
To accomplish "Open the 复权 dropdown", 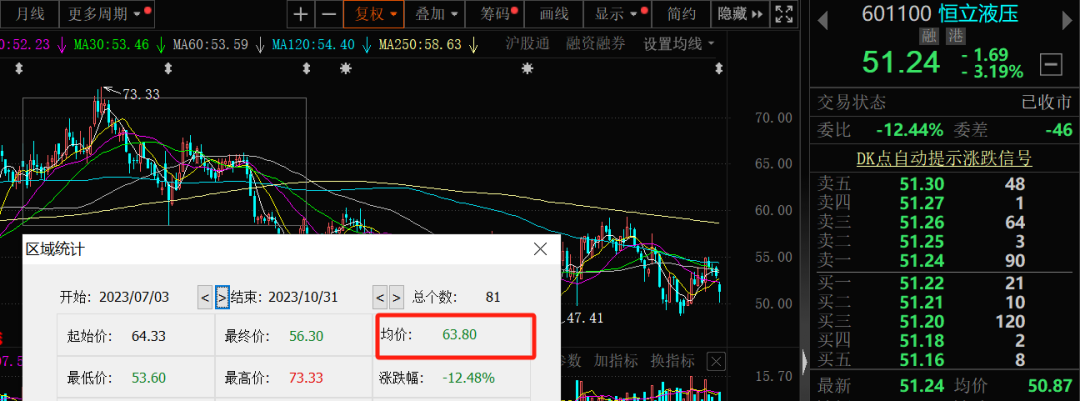I will [x=372, y=14].
